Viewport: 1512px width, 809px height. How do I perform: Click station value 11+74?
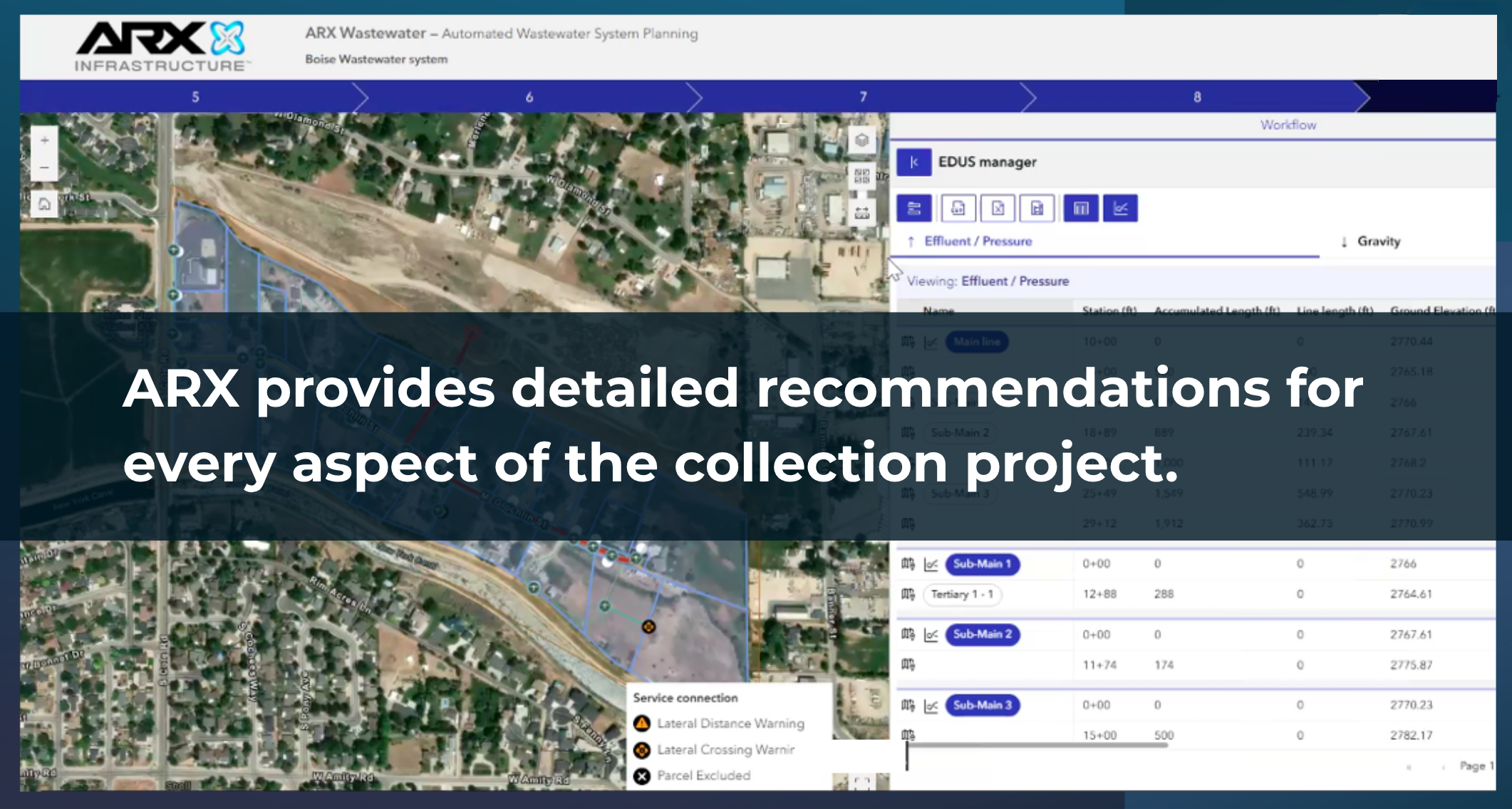pos(1099,665)
